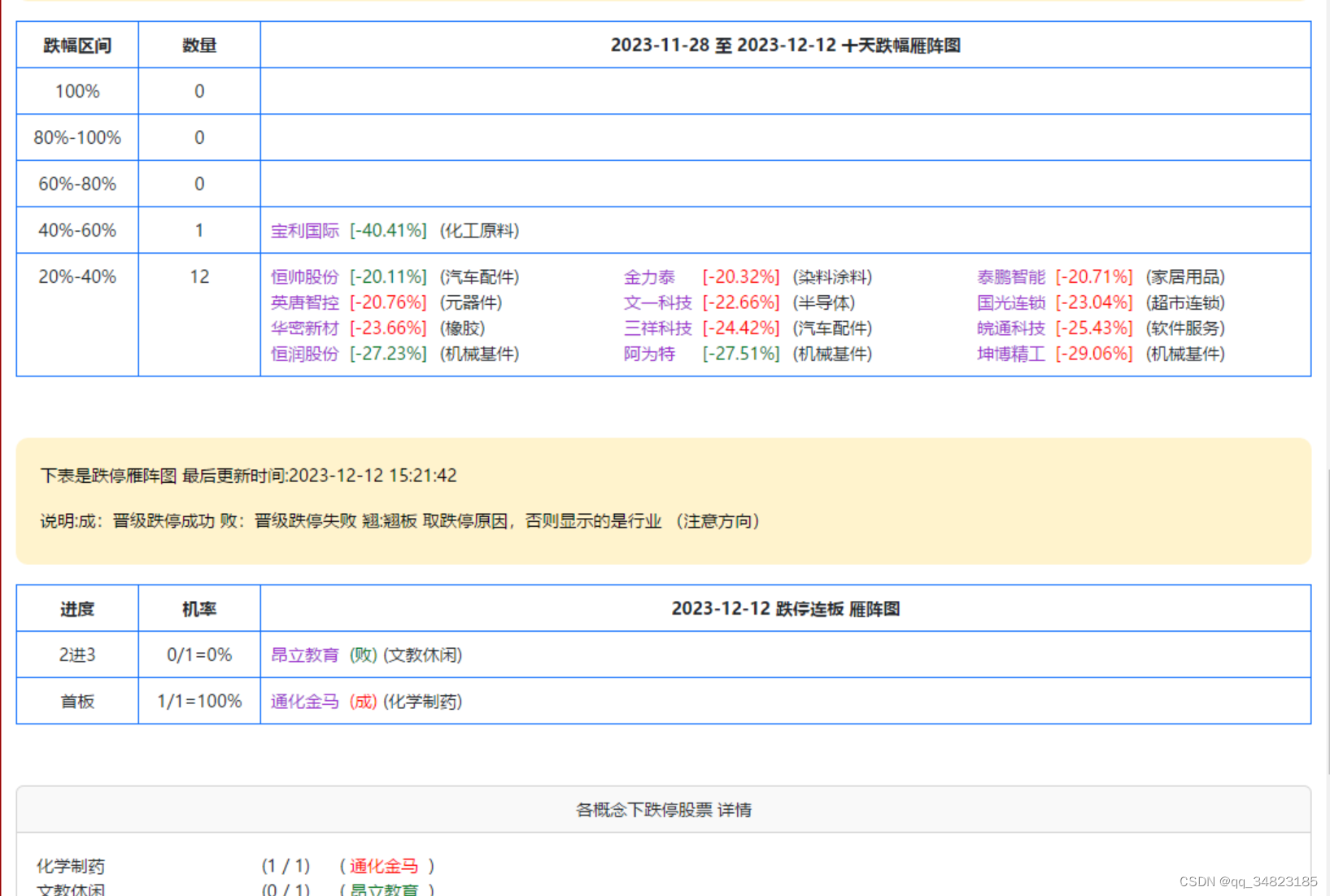
Task: Open the 华密新材 stock link
Action: (x=305, y=328)
